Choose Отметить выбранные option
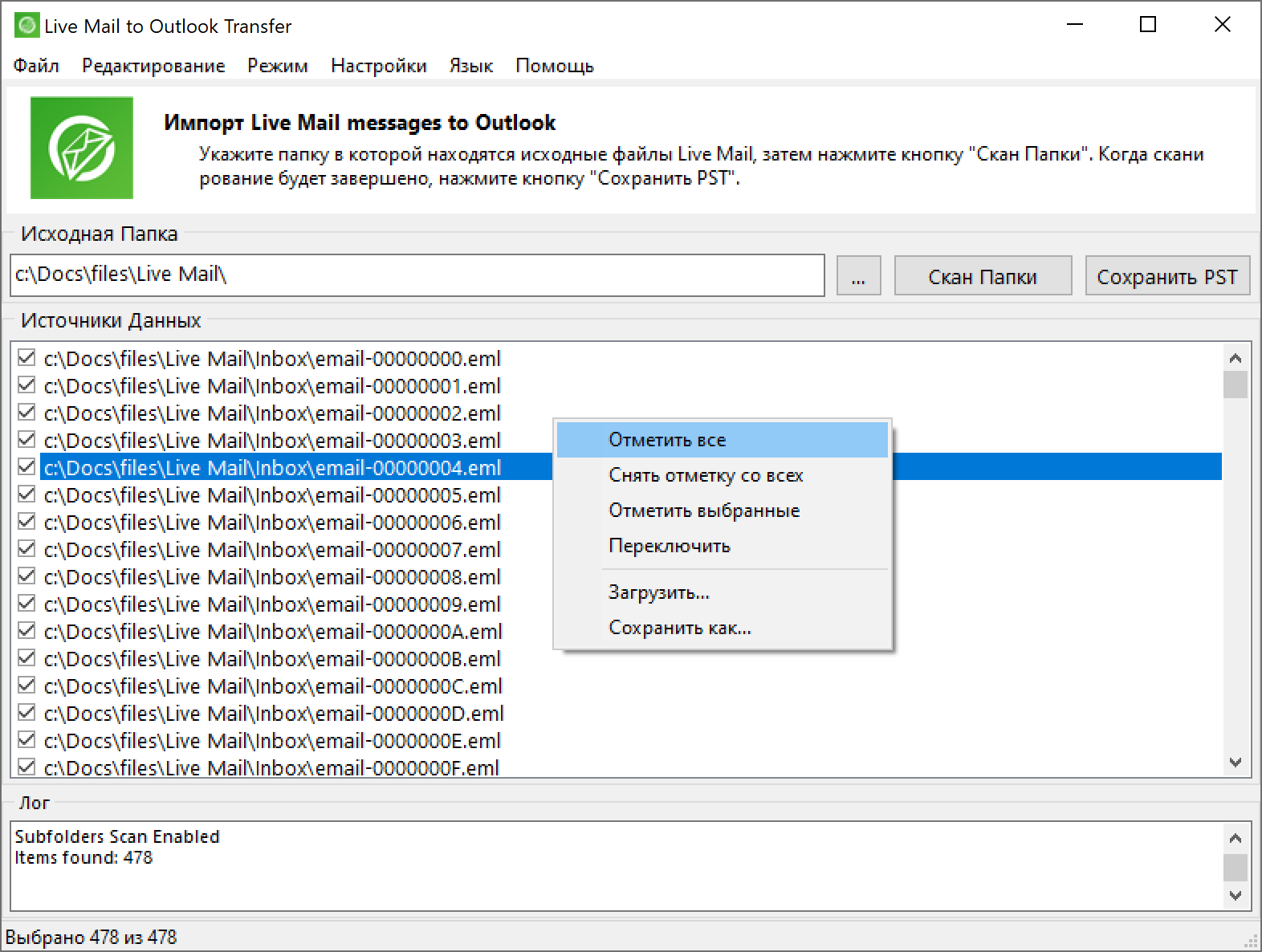 coord(723,511)
